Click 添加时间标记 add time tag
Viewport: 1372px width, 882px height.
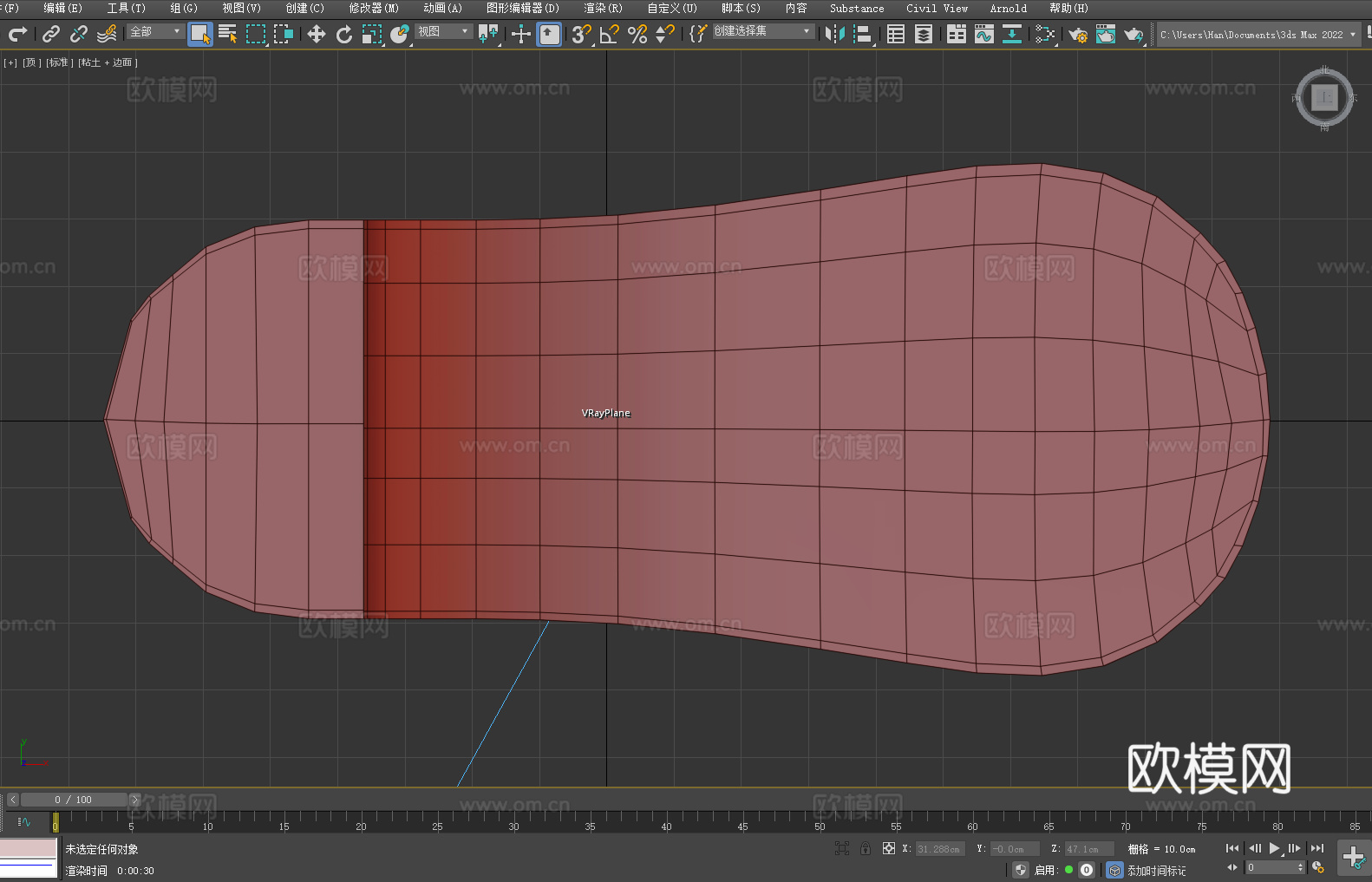coord(1156,870)
